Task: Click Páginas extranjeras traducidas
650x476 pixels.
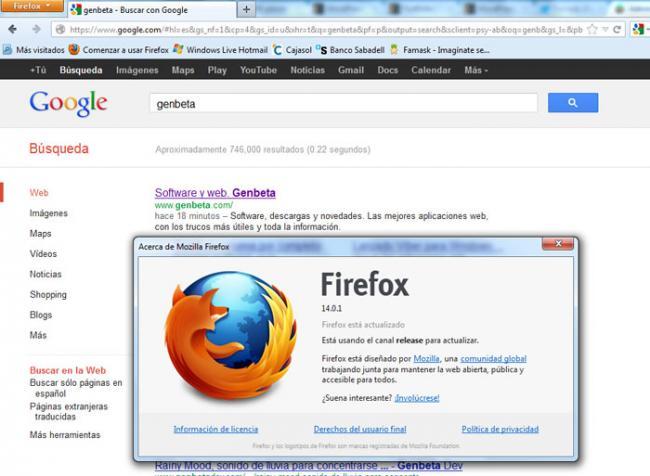Action: tap(68, 411)
